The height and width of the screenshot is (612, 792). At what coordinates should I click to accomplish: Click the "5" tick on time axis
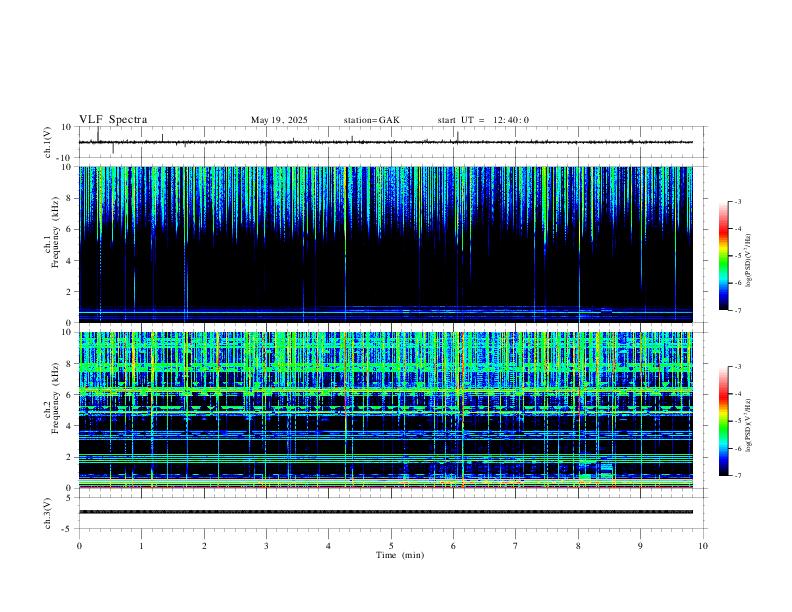(391, 546)
